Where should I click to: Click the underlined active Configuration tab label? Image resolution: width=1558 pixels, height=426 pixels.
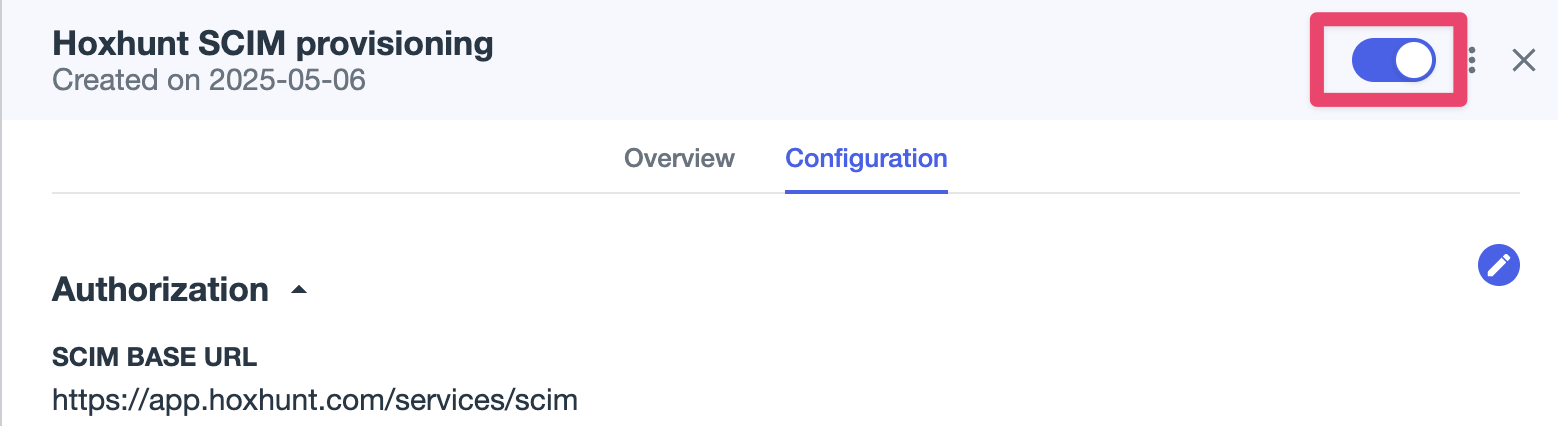point(866,158)
